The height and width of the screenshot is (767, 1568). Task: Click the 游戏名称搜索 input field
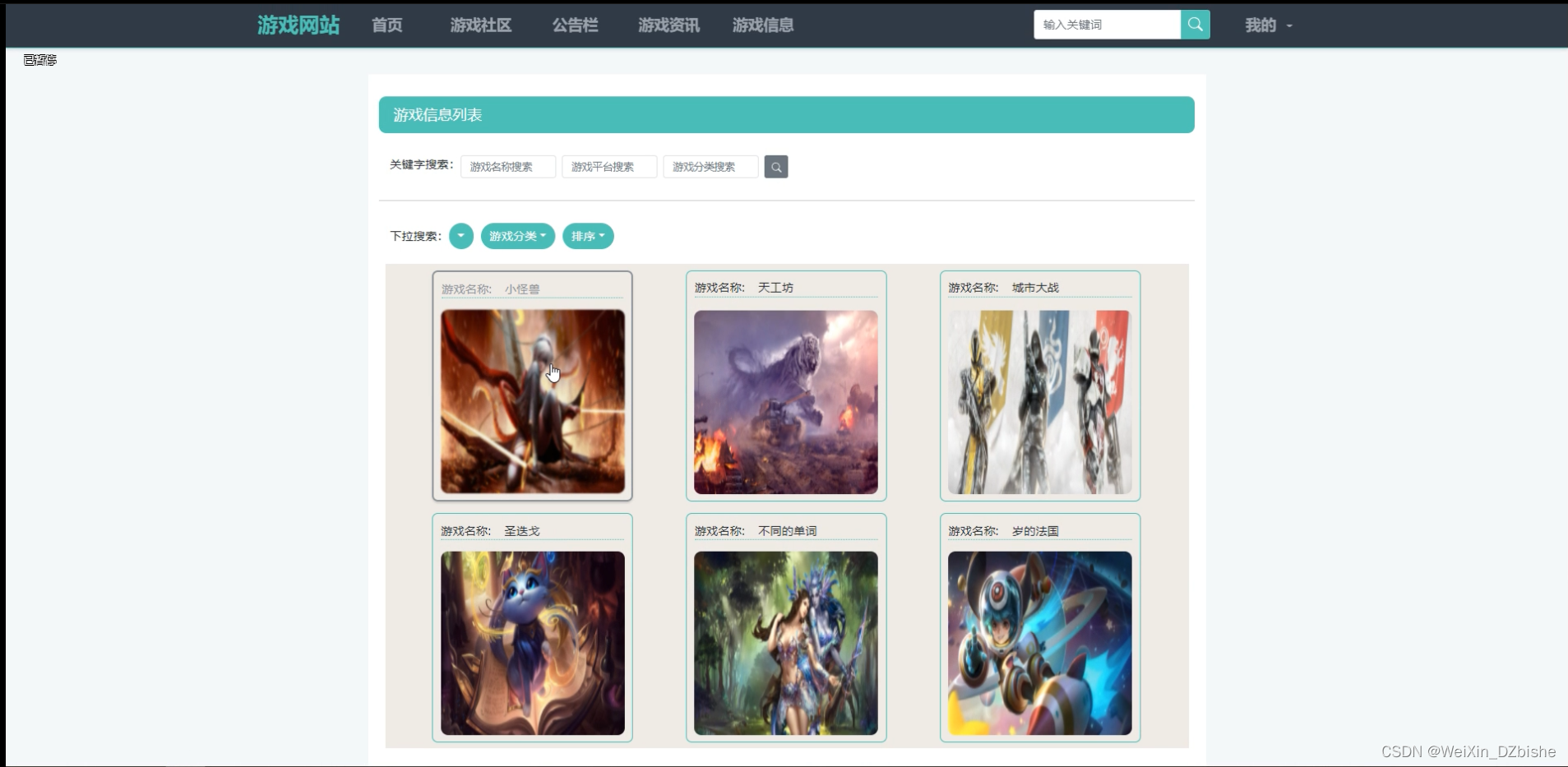tap(508, 167)
